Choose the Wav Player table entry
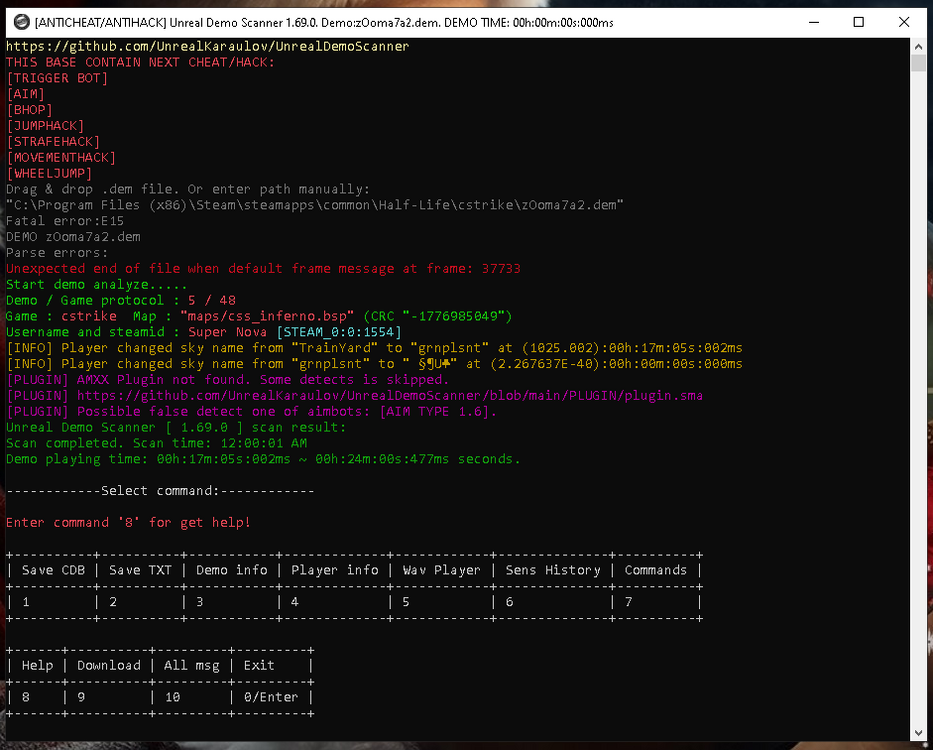The image size is (933, 750). pos(441,570)
